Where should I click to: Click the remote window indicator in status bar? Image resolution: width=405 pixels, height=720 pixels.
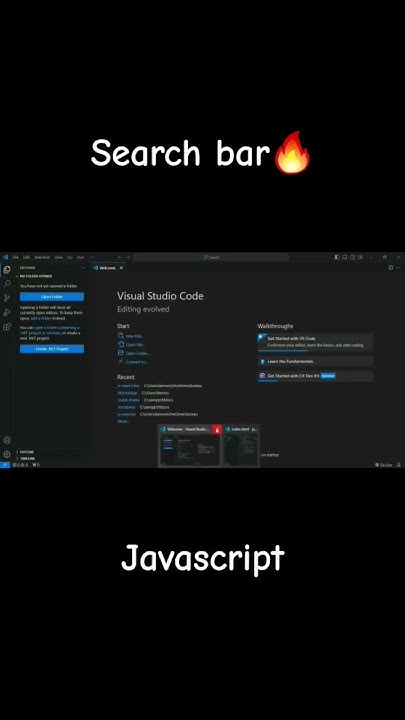(x=5, y=465)
